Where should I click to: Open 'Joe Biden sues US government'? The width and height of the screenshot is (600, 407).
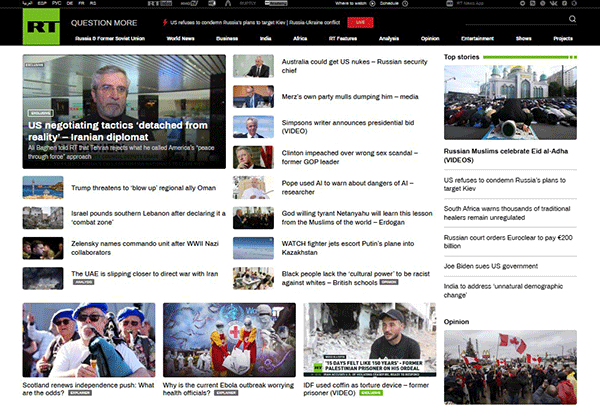coord(491,266)
